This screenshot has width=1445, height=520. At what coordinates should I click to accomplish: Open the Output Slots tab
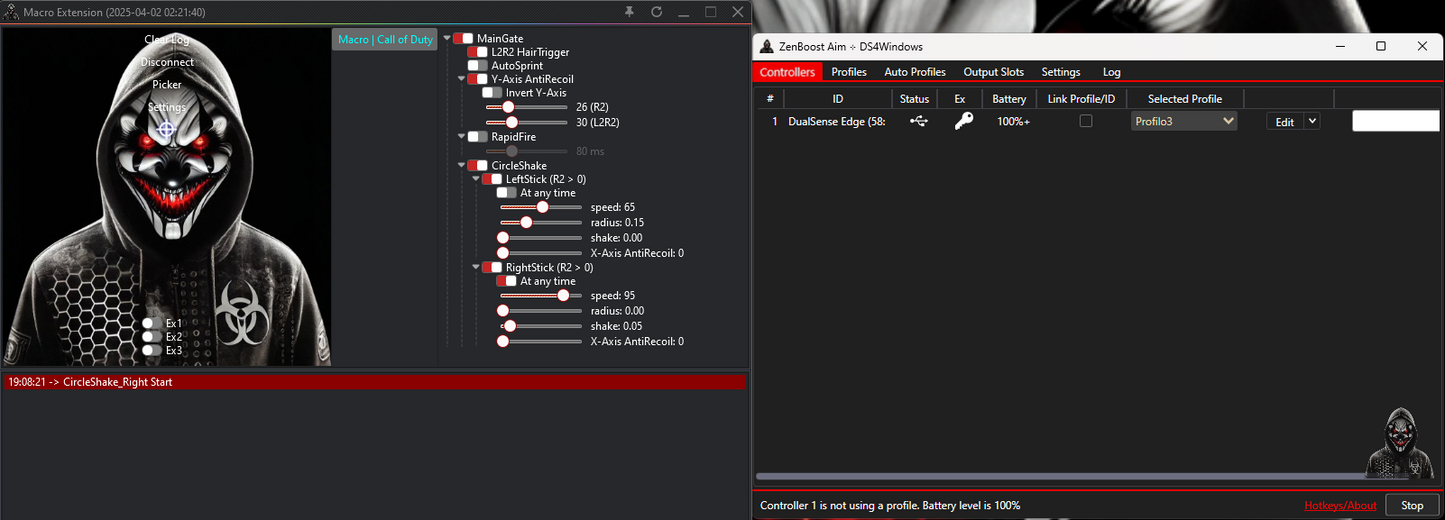coord(994,72)
